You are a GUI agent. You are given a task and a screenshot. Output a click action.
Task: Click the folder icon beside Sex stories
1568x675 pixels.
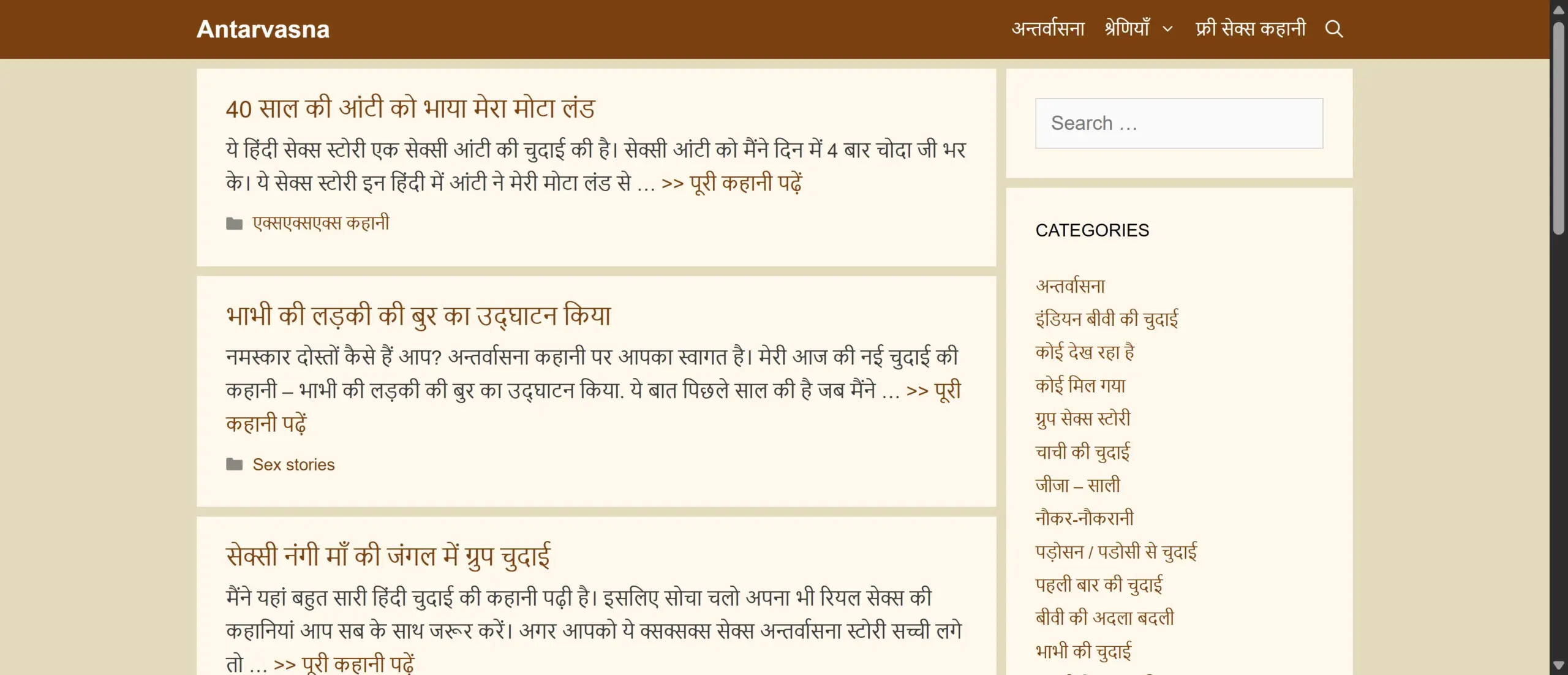tap(234, 464)
